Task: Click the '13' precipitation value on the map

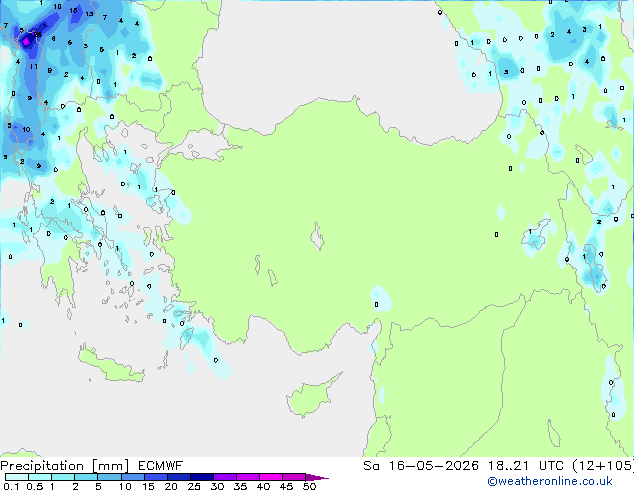Action: click(89, 14)
